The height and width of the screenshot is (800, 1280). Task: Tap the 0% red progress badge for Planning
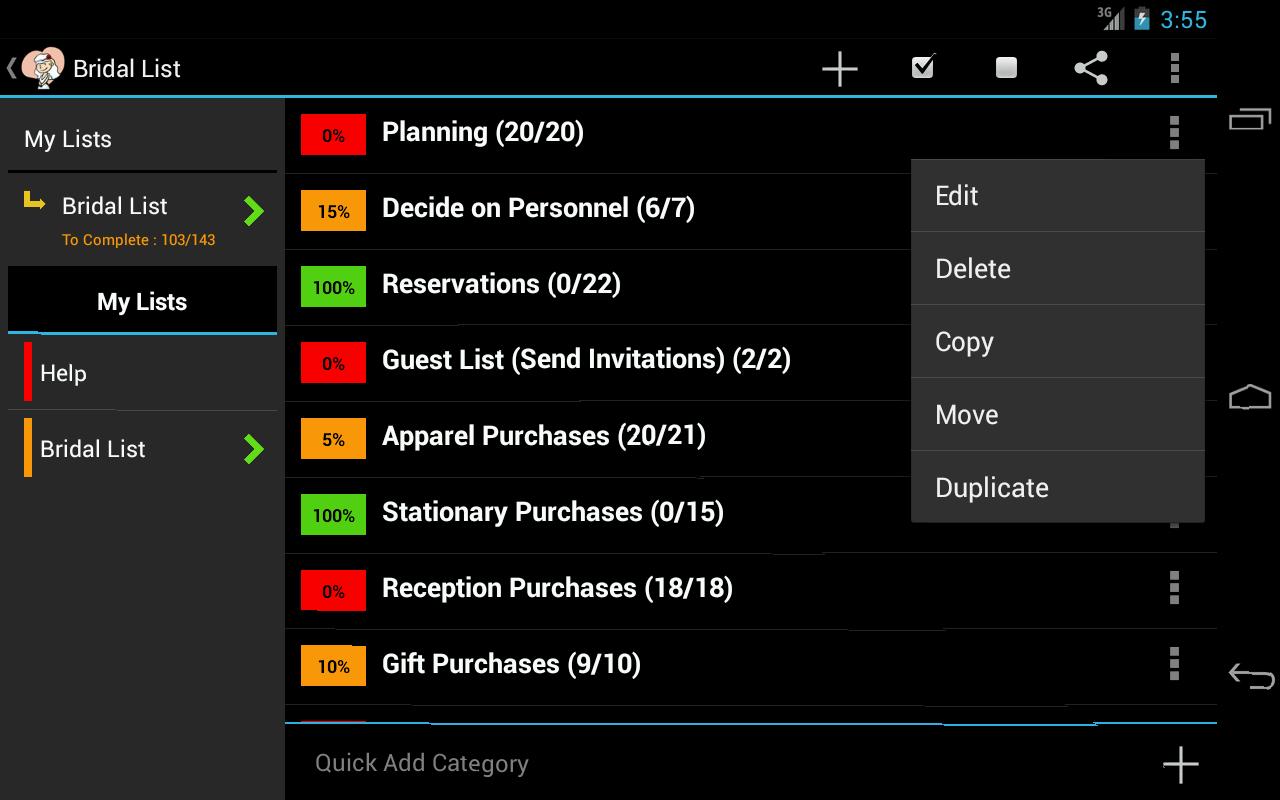pyautogui.click(x=333, y=135)
